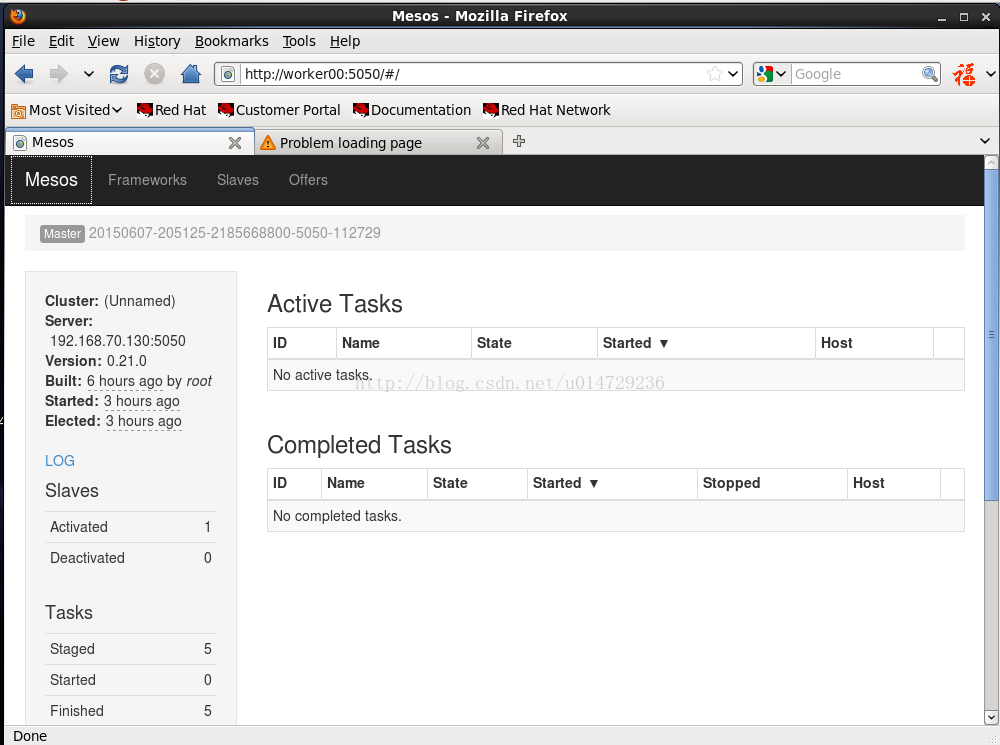
Task: Click the Firefox logo in title bar
Action: (x=18, y=15)
